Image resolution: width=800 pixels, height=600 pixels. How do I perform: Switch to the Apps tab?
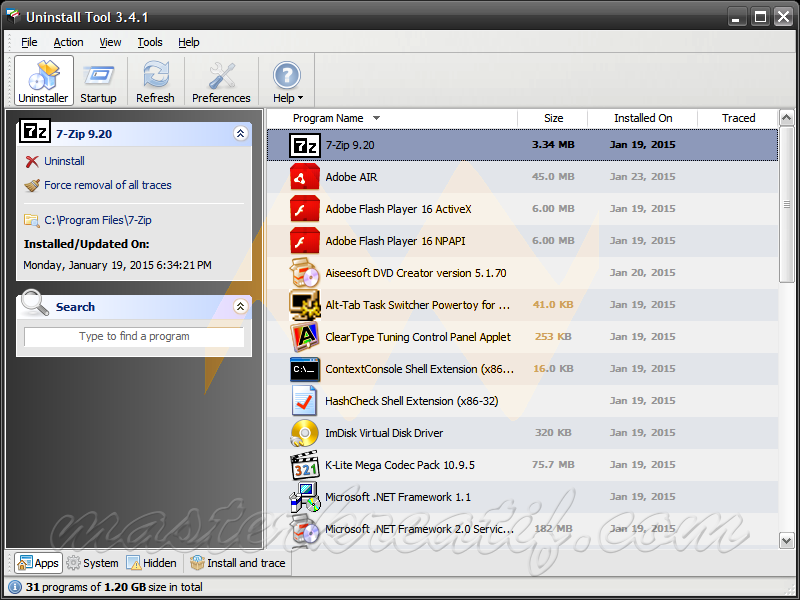pos(38,563)
